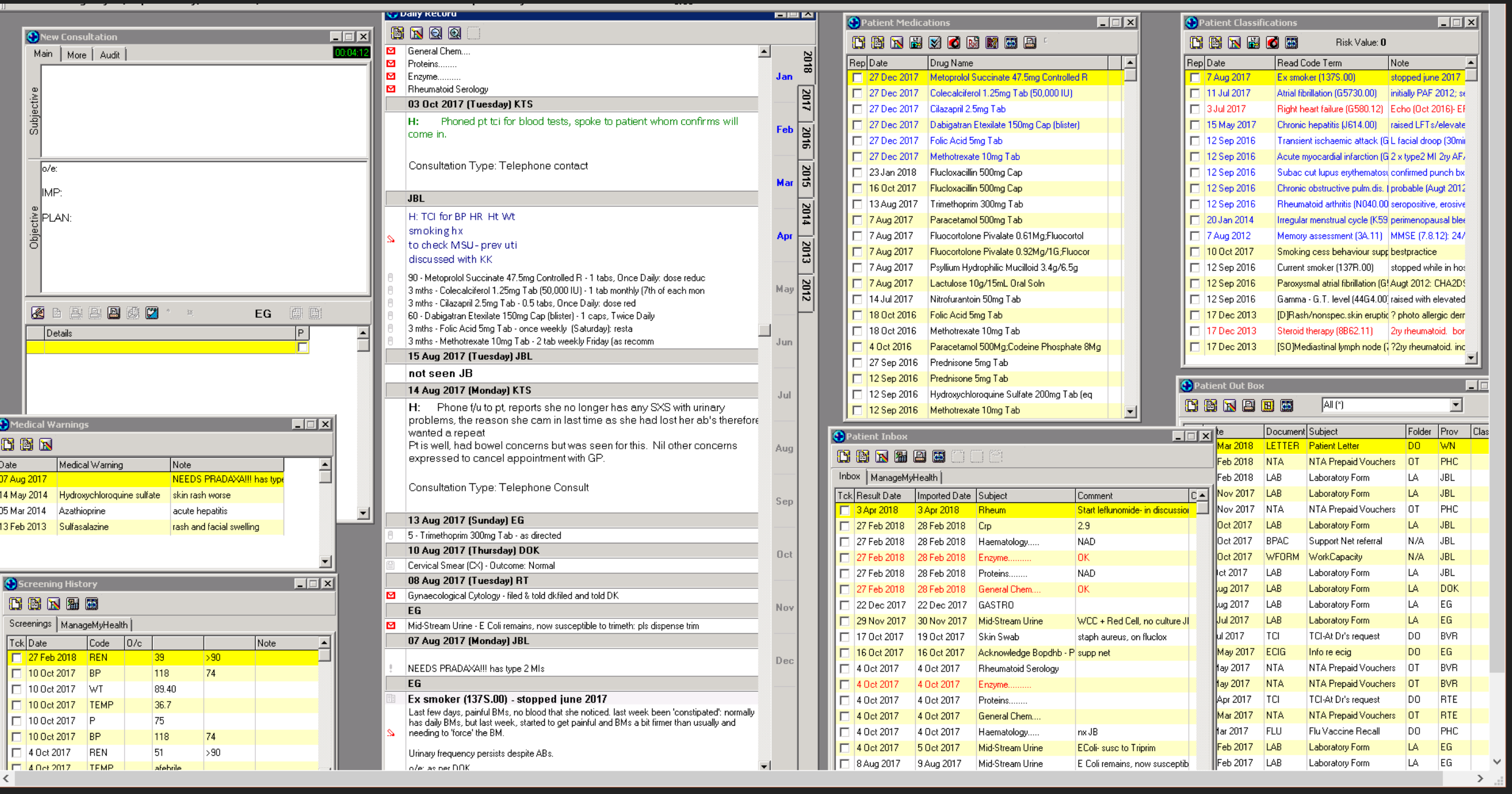The image size is (1512, 794).
Task: Click the new medication icon in Patient Medications
Action: coord(859,42)
